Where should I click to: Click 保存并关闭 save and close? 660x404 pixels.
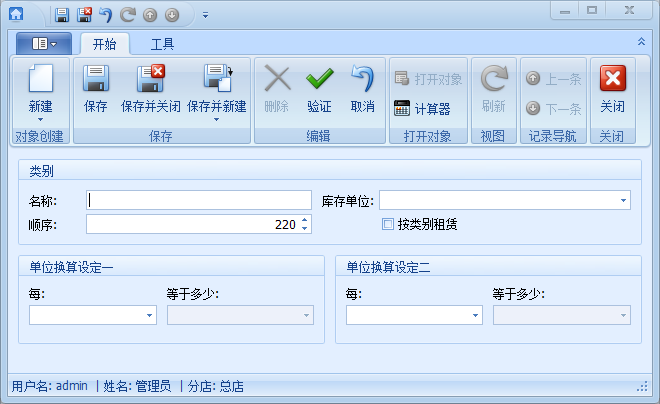(151, 90)
